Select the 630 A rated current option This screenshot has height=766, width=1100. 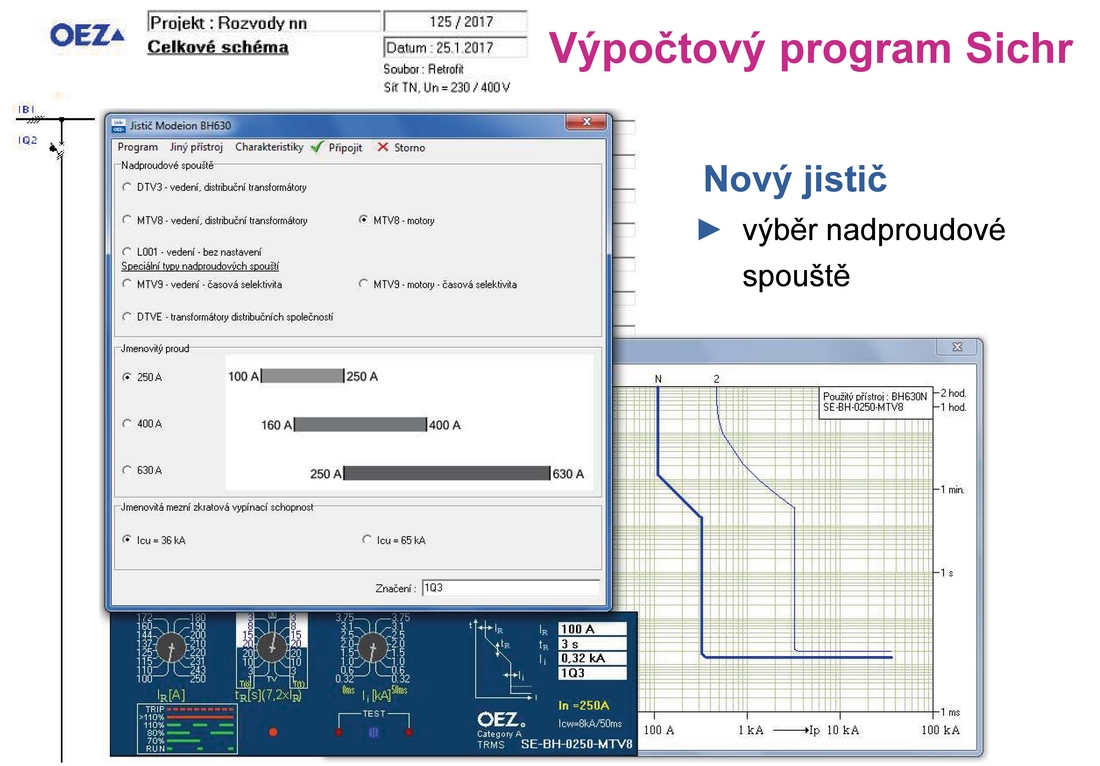coord(127,470)
